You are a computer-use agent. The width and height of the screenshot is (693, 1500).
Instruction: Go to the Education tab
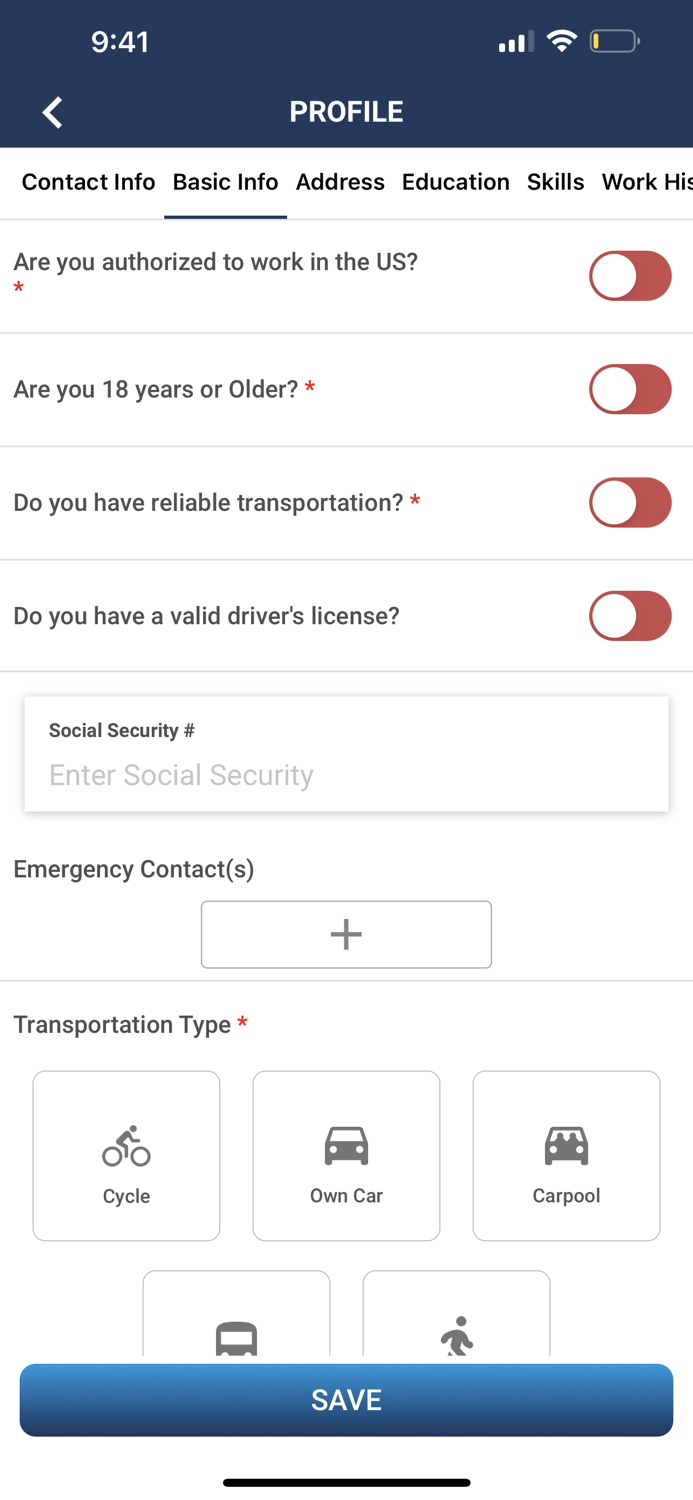pyautogui.click(x=456, y=182)
